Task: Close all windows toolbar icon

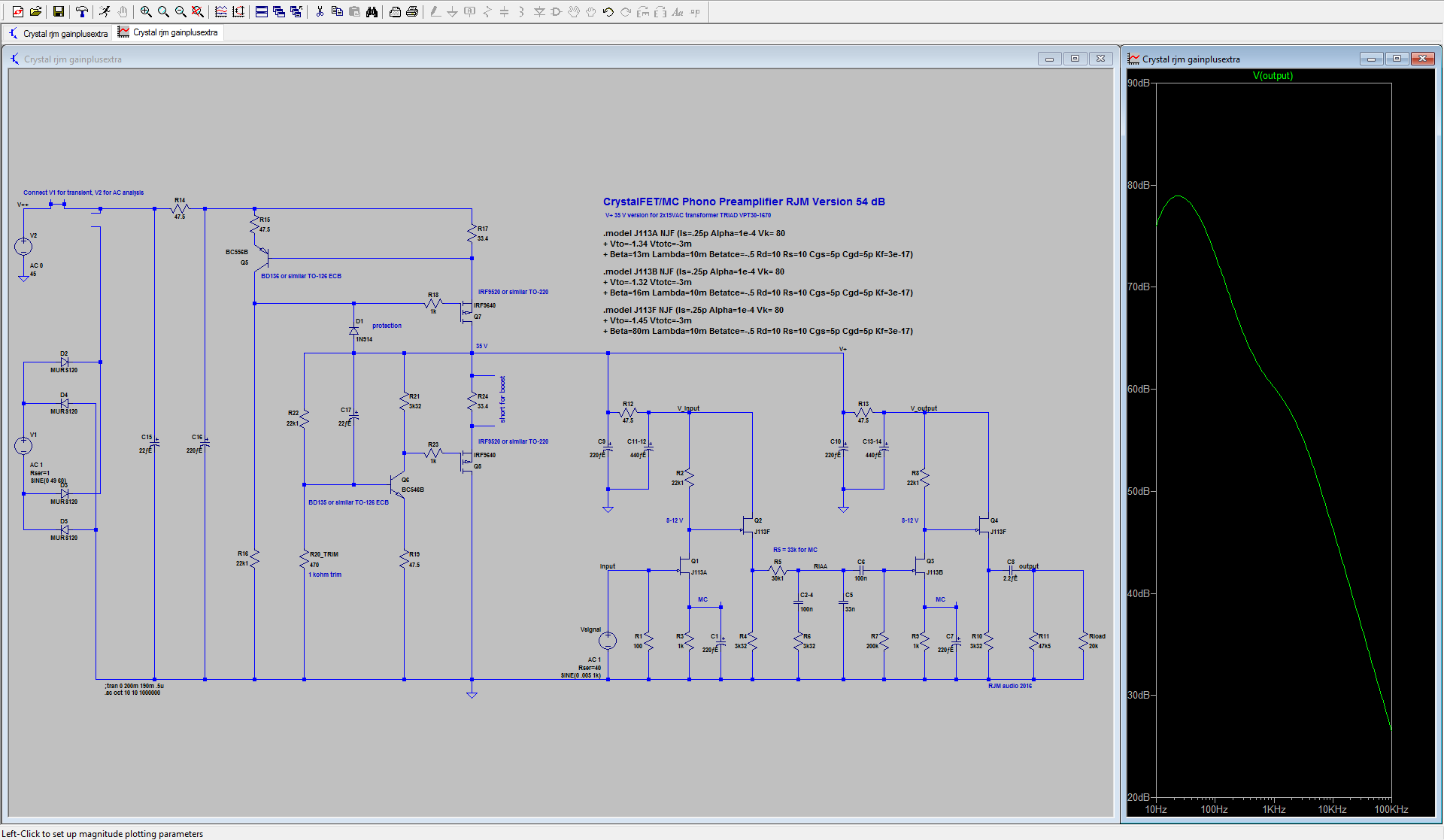Action: pos(296,11)
